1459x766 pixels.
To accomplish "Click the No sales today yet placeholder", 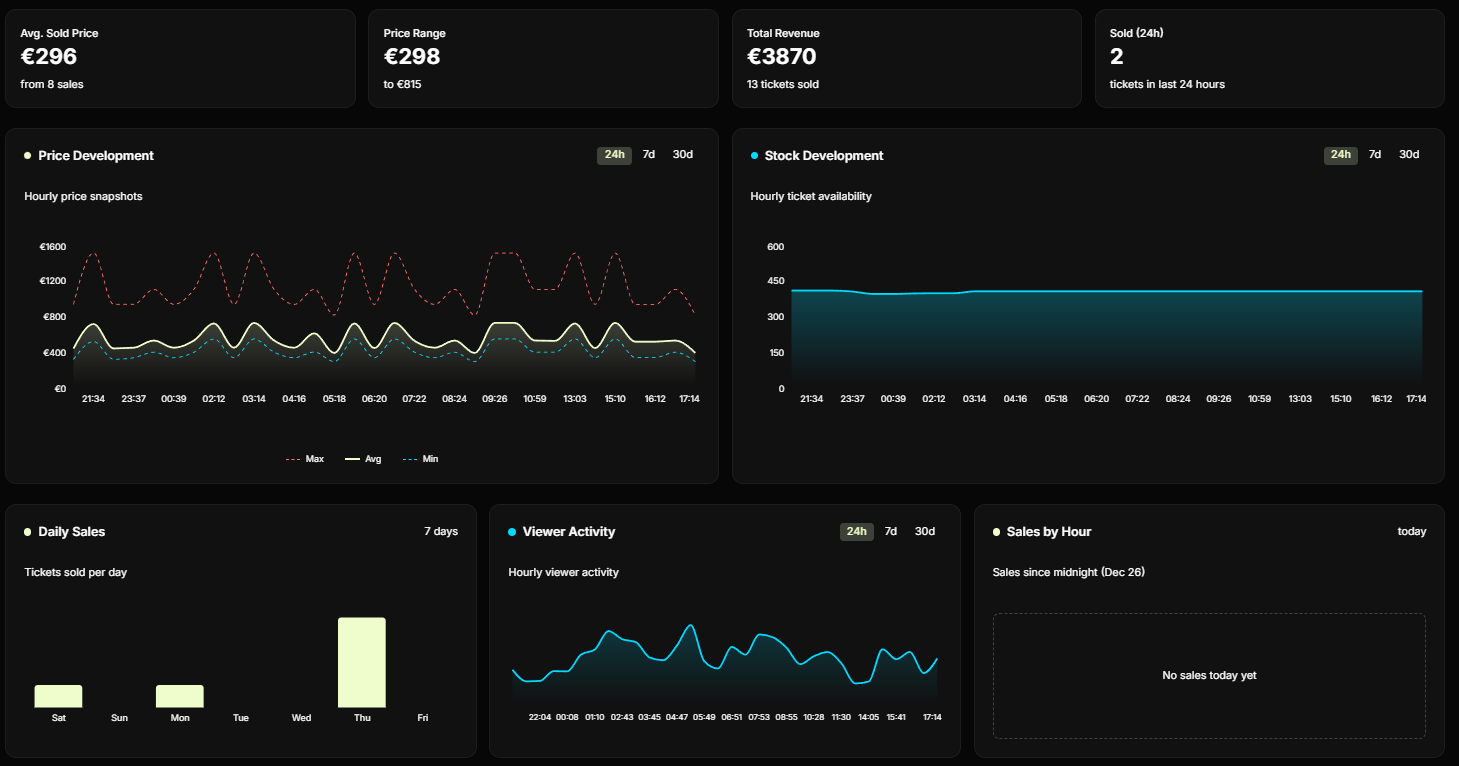I will click(x=1209, y=675).
